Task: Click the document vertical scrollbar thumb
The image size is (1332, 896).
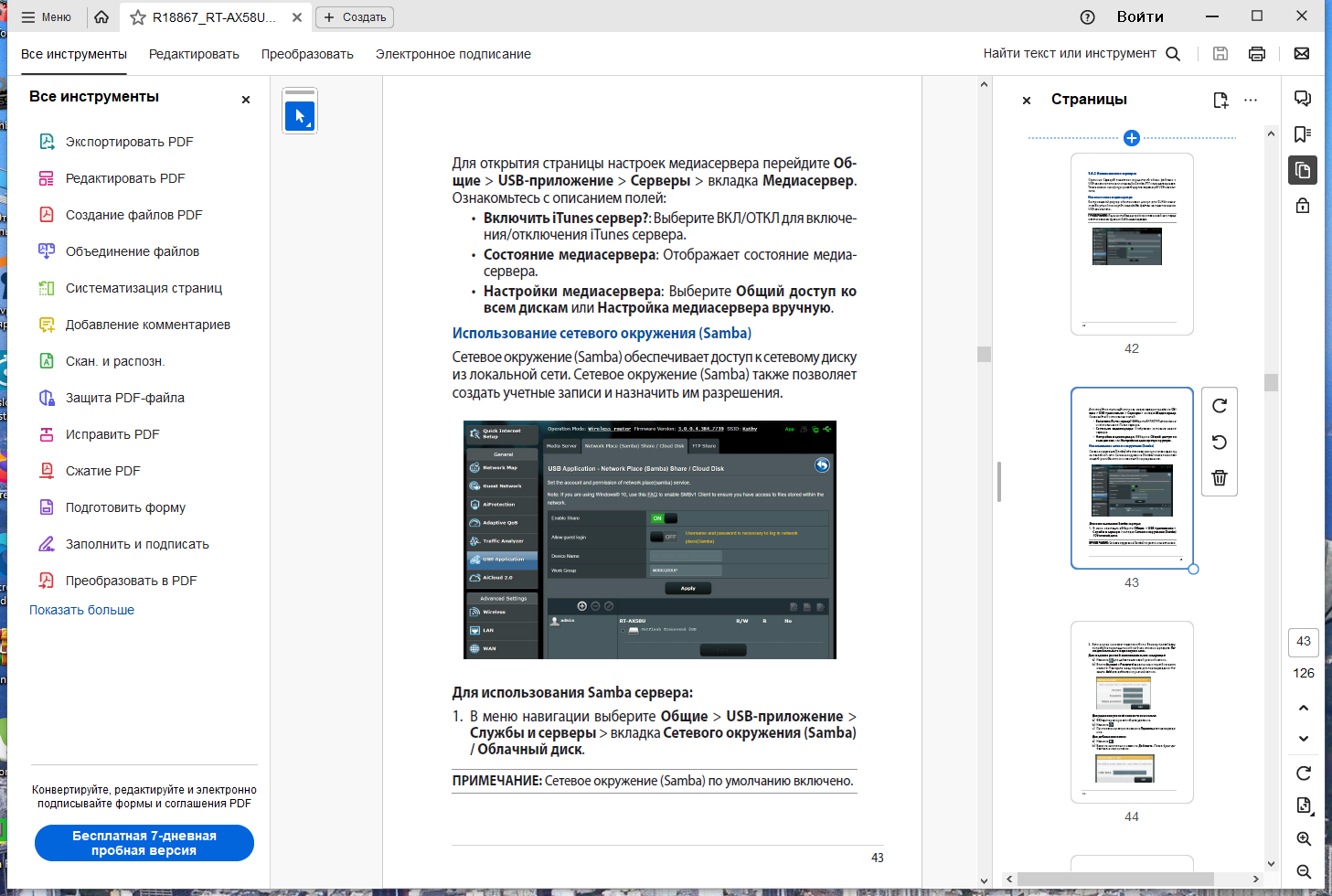Action: click(984, 354)
